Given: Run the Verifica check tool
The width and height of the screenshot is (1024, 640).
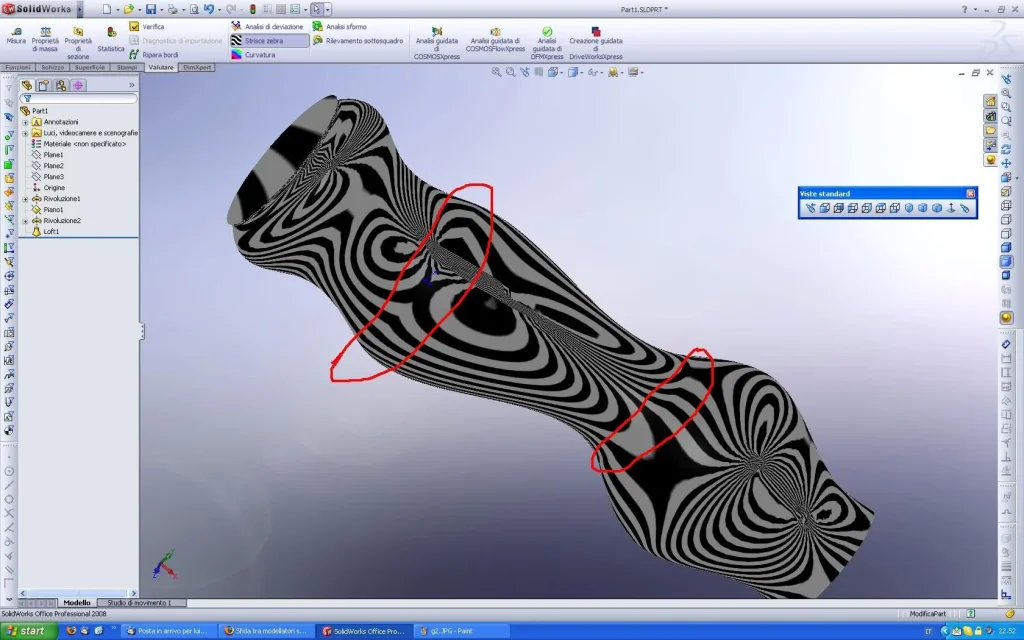Looking at the screenshot, I should (147, 27).
